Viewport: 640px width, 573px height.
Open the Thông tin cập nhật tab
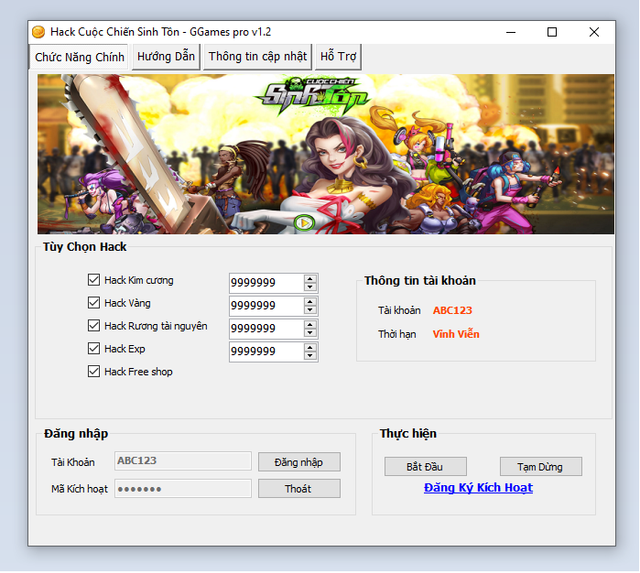(x=258, y=57)
